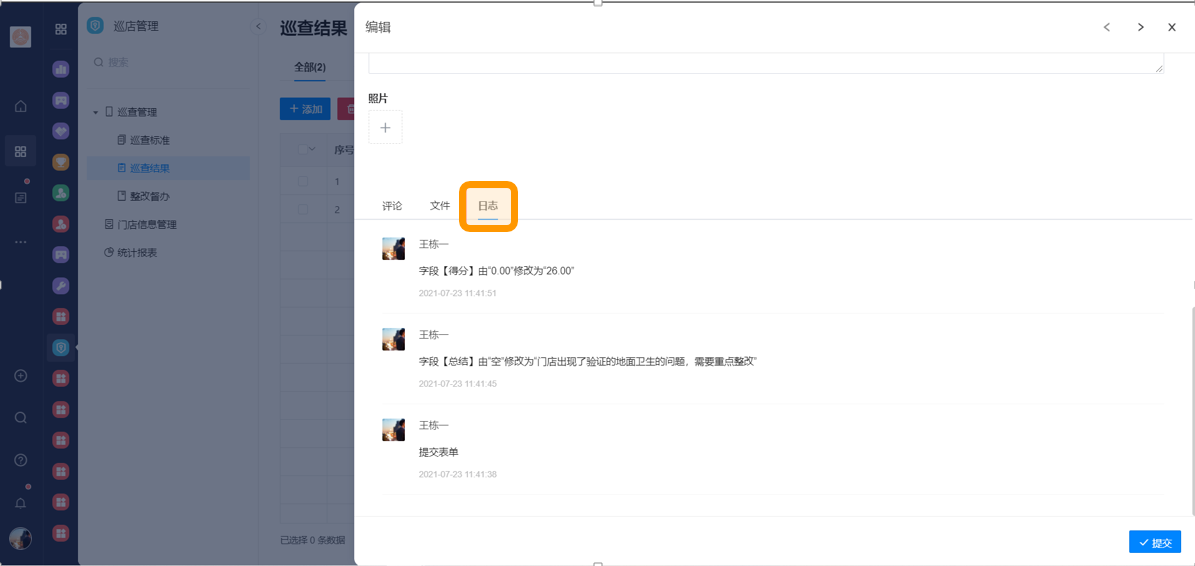
Task: Switch to the 评论 tab
Action: coord(392,206)
